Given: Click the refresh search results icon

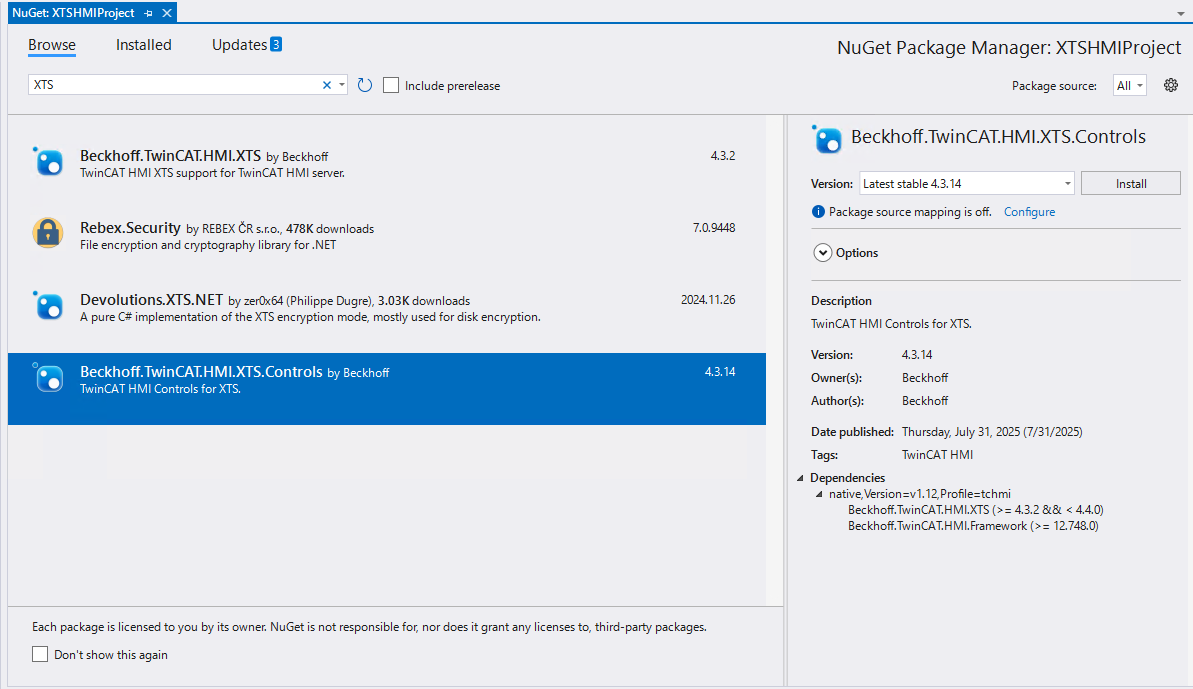Looking at the screenshot, I should [365, 85].
